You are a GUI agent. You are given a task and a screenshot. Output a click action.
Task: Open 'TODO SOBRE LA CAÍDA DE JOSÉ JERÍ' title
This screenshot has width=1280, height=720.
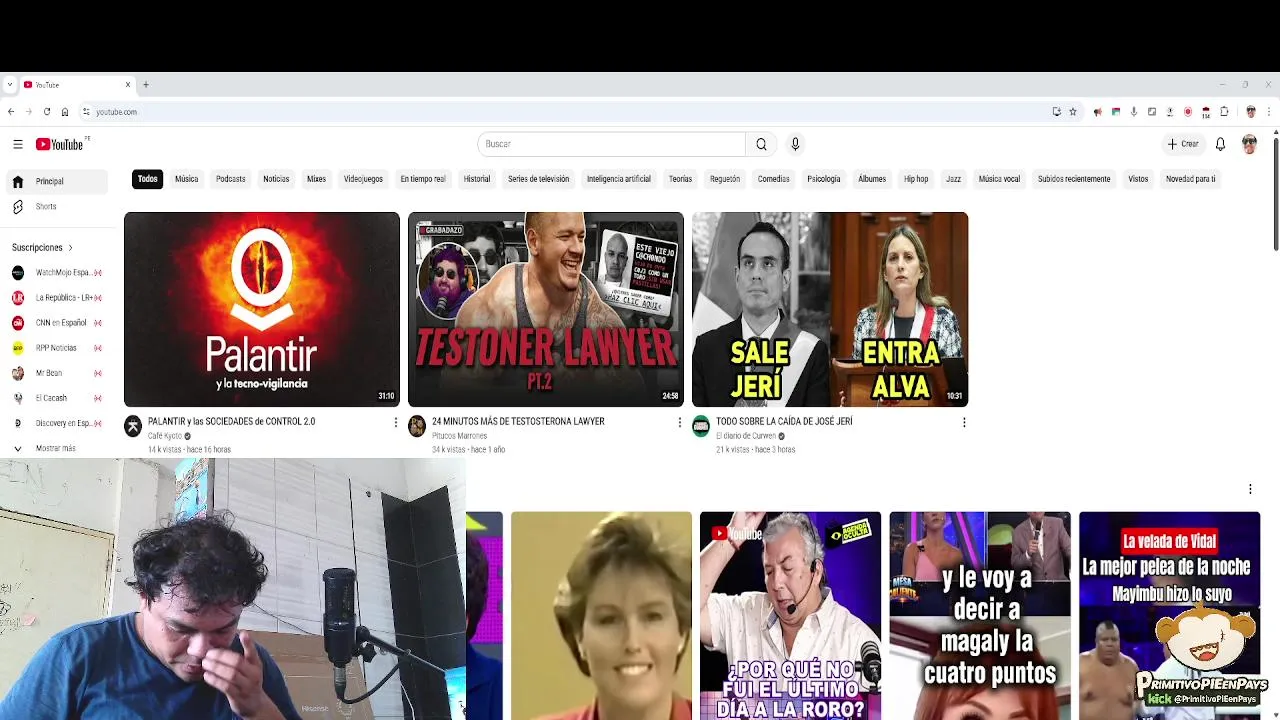pos(784,421)
